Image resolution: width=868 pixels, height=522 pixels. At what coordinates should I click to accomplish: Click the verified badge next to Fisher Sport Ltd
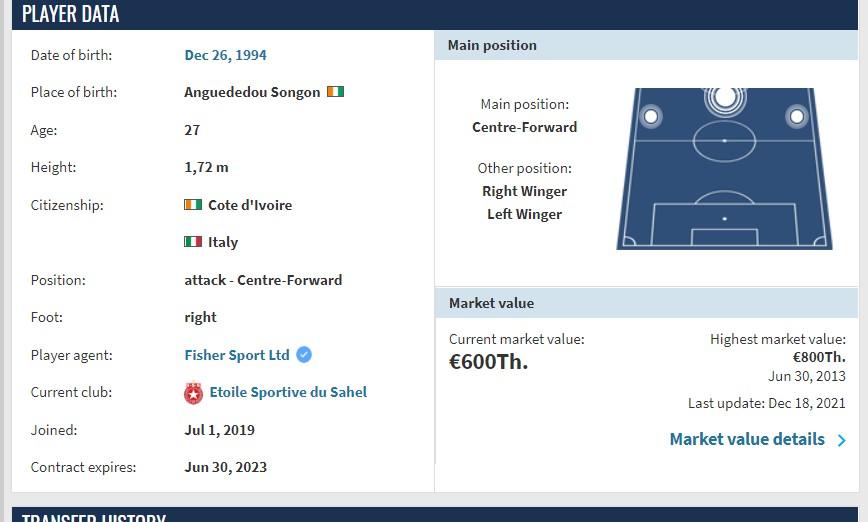304,354
